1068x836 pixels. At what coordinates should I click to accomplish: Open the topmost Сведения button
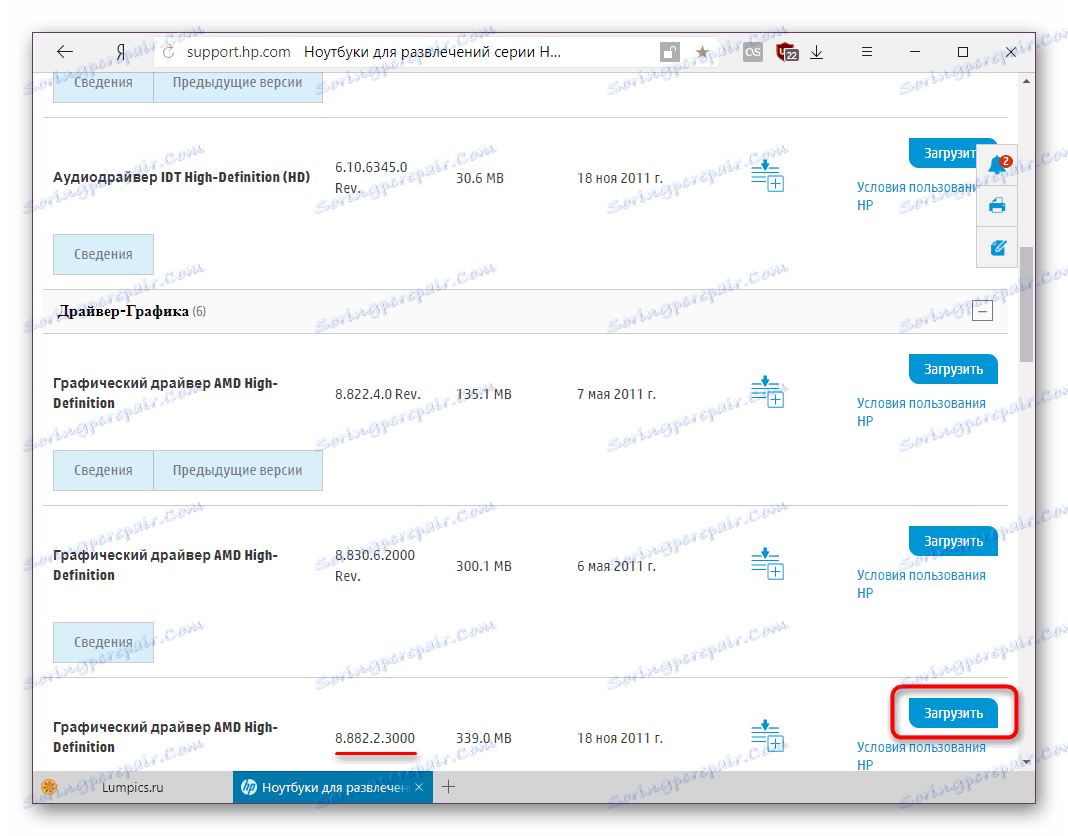[104, 87]
